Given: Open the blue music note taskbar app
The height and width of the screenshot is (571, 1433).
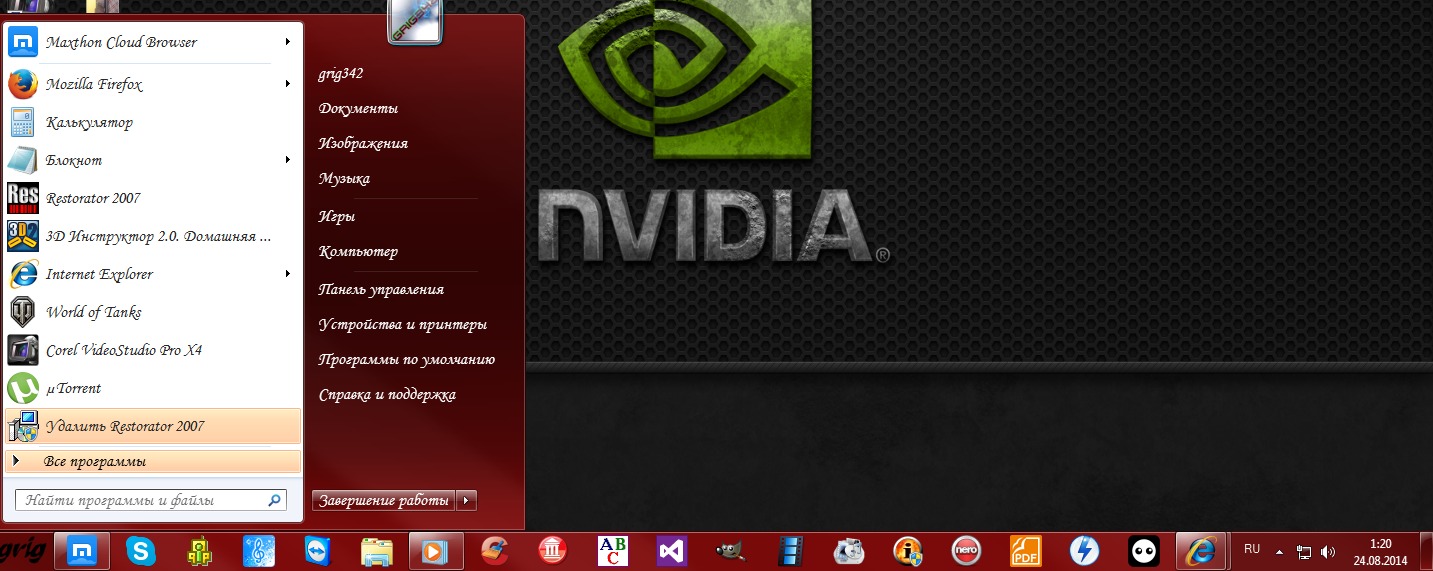Looking at the screenshot, I should [x=259, y=551].
